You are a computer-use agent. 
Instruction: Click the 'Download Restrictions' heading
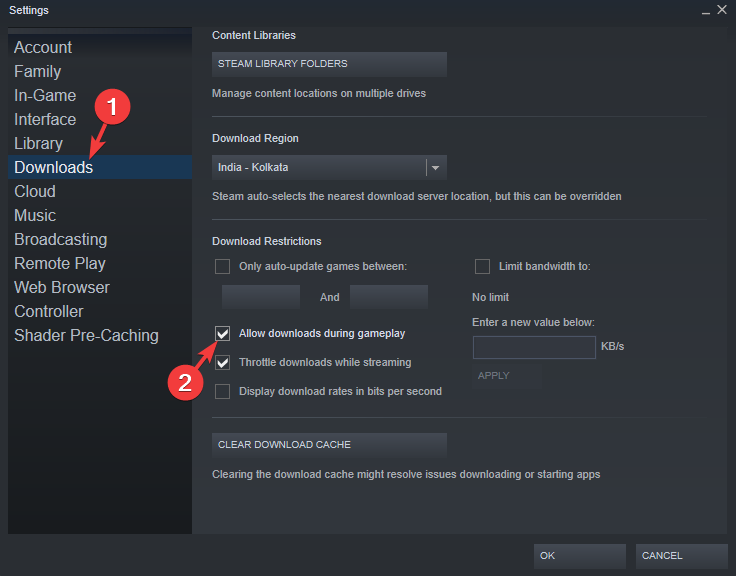click(x=267, y=241)
